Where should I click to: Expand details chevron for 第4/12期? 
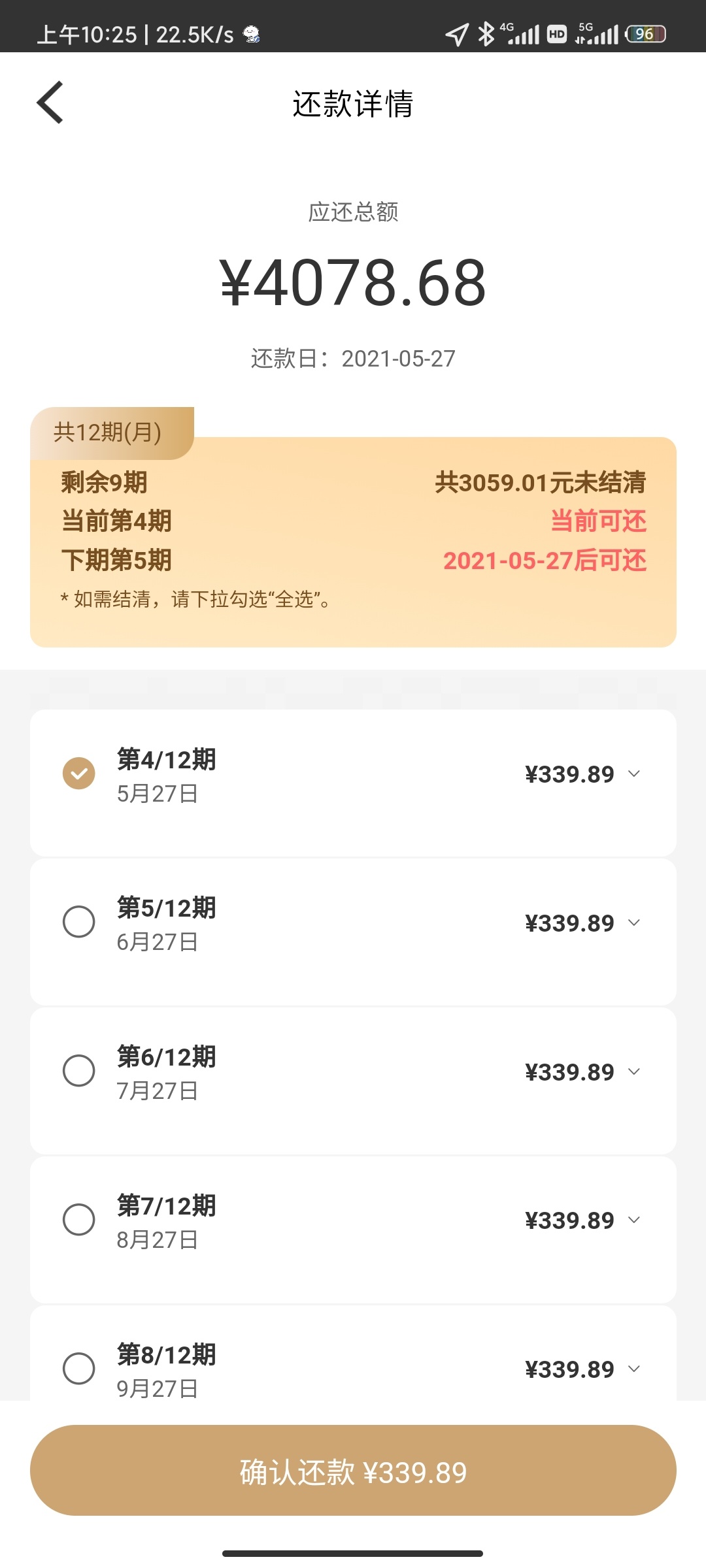(634, 774)
